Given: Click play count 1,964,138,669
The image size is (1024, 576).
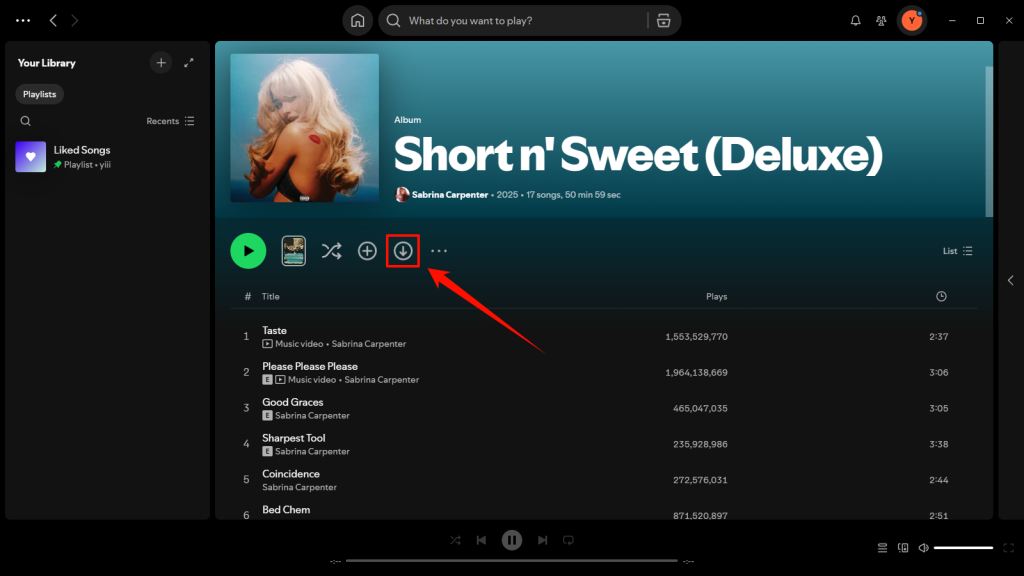Looking at the screenshot, I should [696, 372].
